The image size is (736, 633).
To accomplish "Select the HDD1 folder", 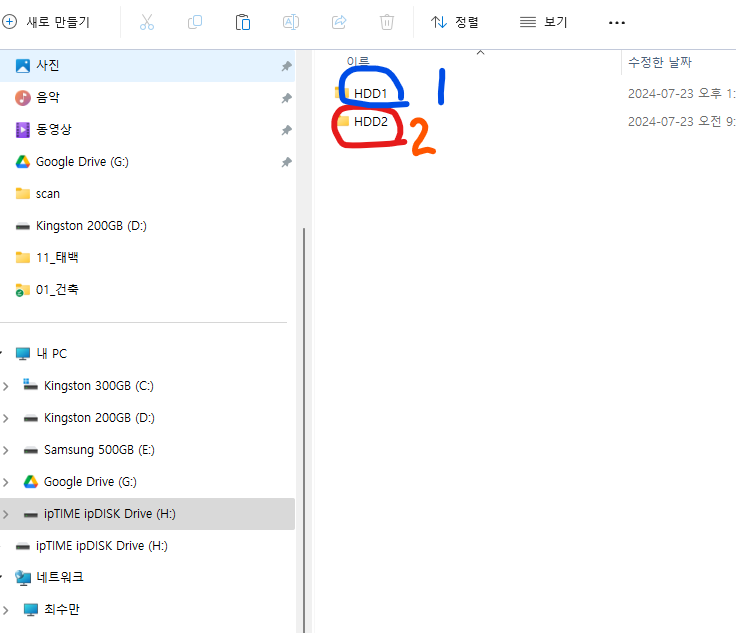I will point(370,93).
